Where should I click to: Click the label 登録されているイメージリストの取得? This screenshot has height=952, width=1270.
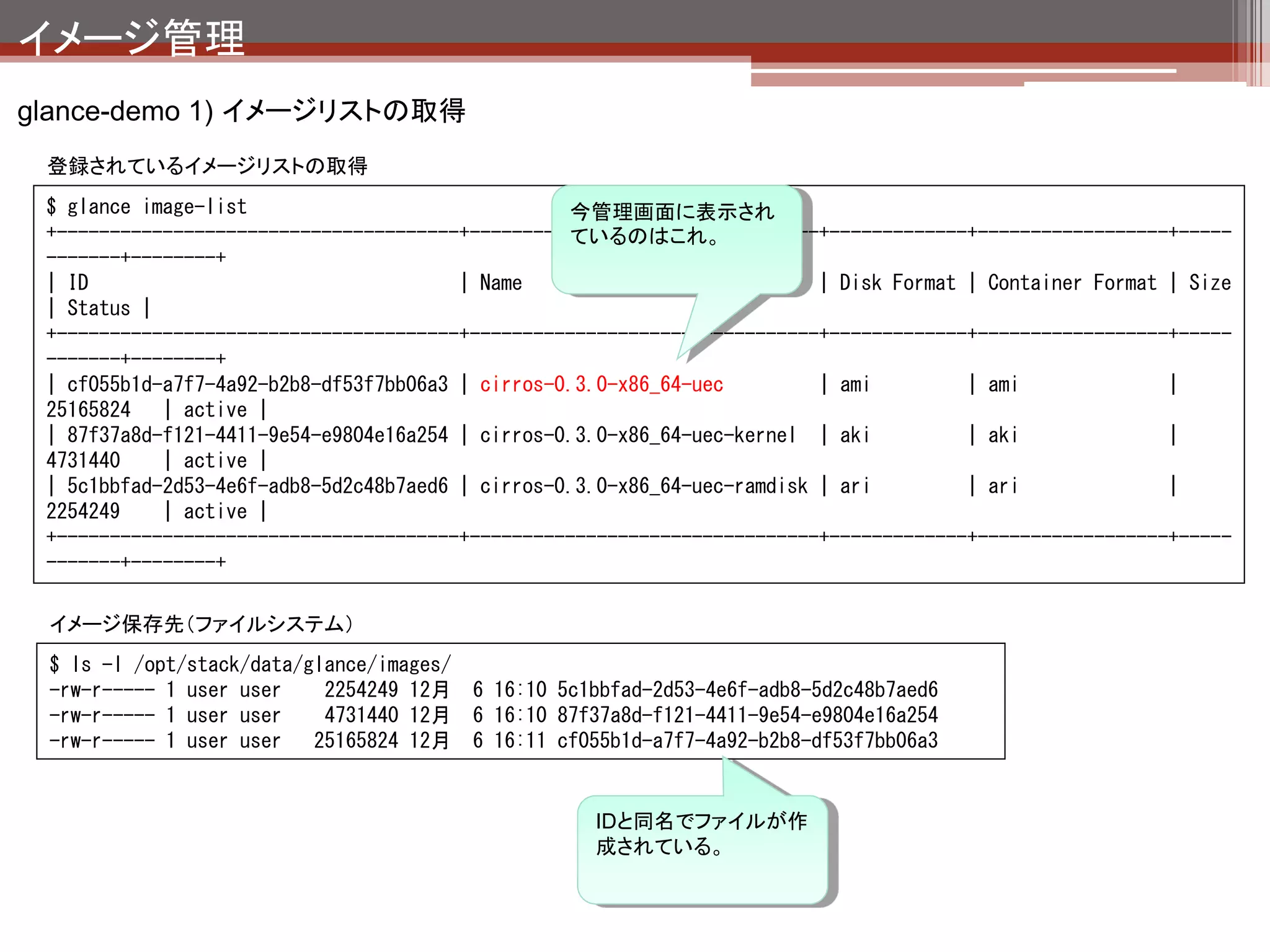pos(208,165)
